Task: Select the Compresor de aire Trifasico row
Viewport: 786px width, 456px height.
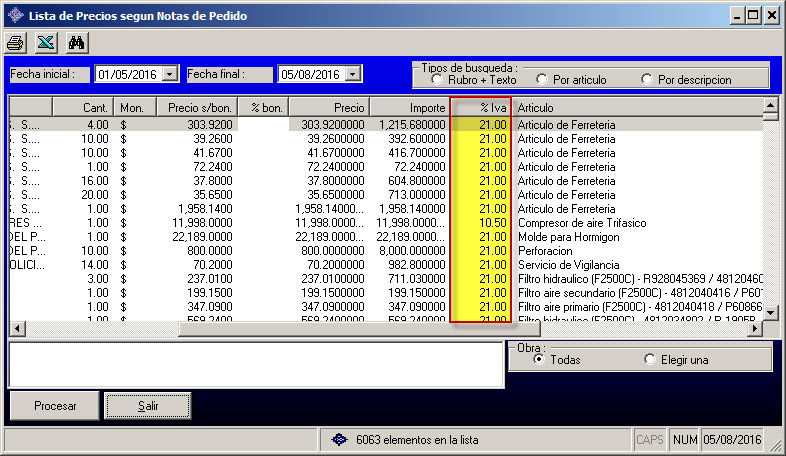Action: pos(580,222)
